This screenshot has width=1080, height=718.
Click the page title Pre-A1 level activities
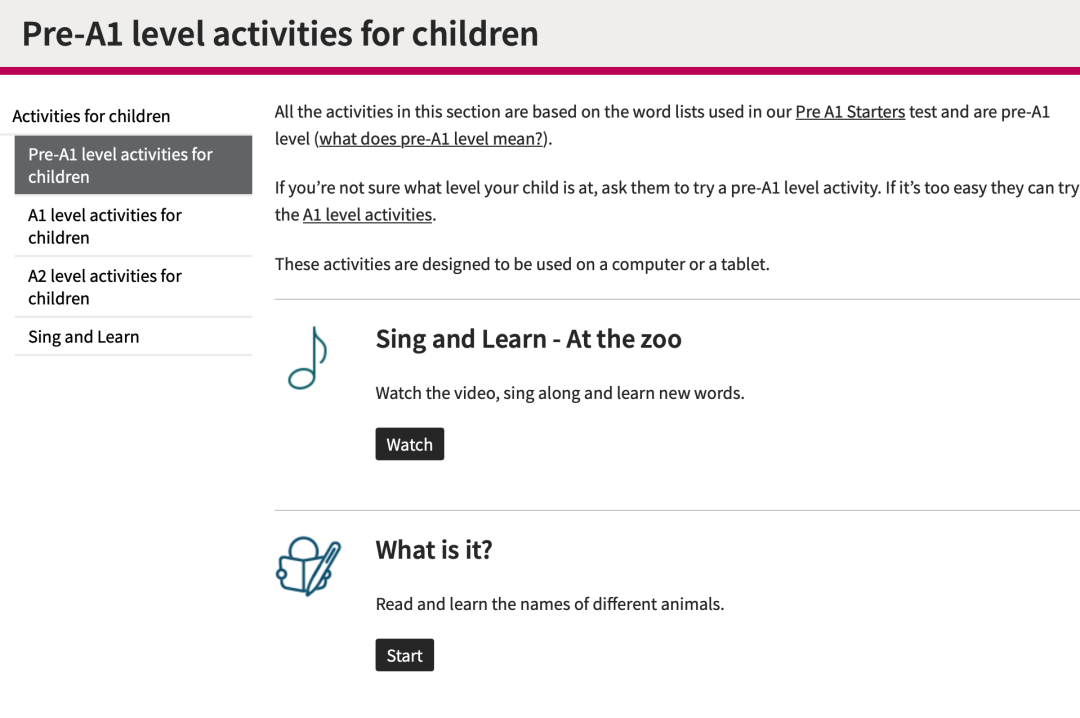pyautogui.click(x=280, y=33)
